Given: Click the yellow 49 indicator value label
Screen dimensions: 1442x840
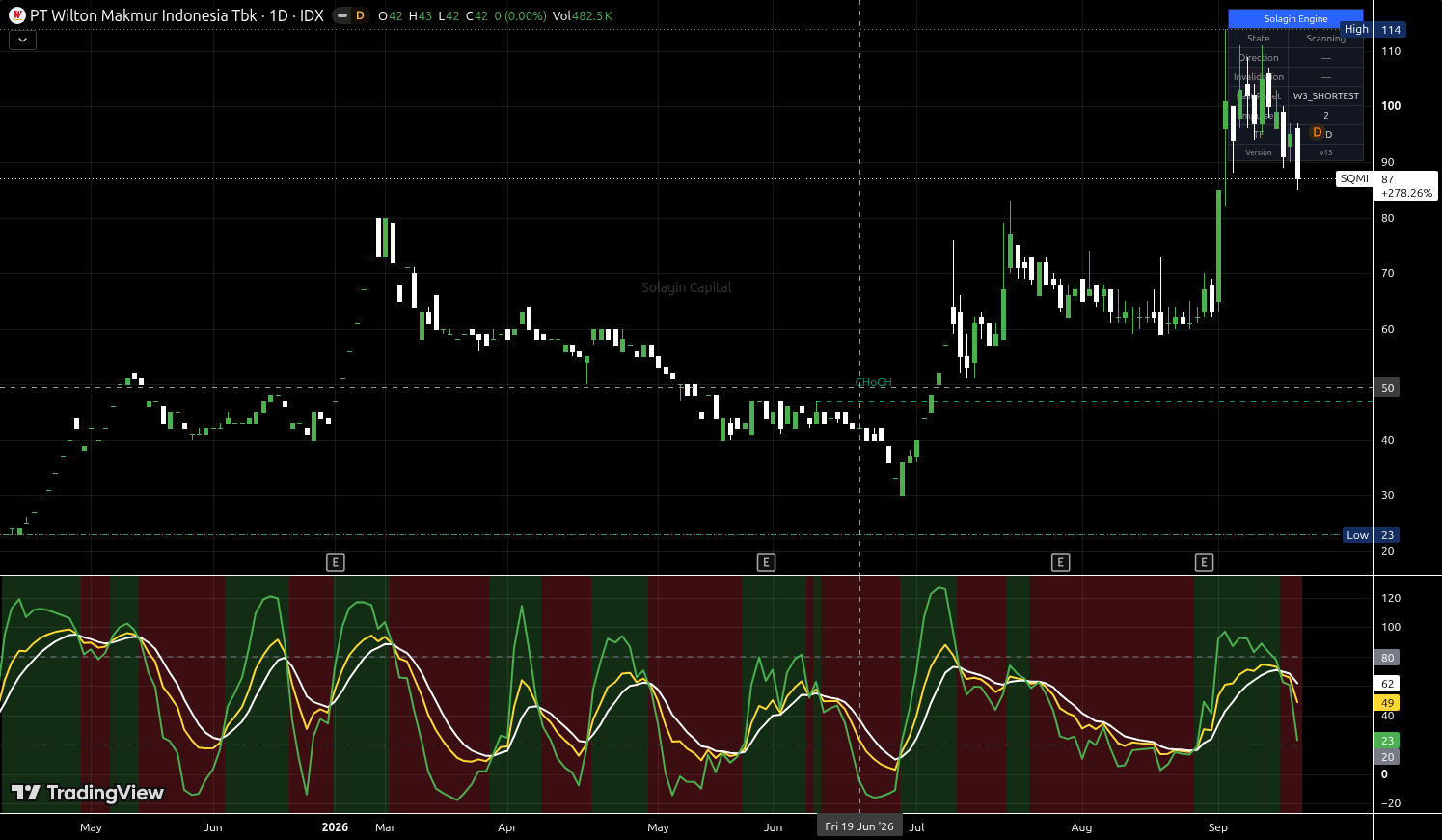Looking at the screenshot, I should pyautogui.click(x=1387, y=703).
